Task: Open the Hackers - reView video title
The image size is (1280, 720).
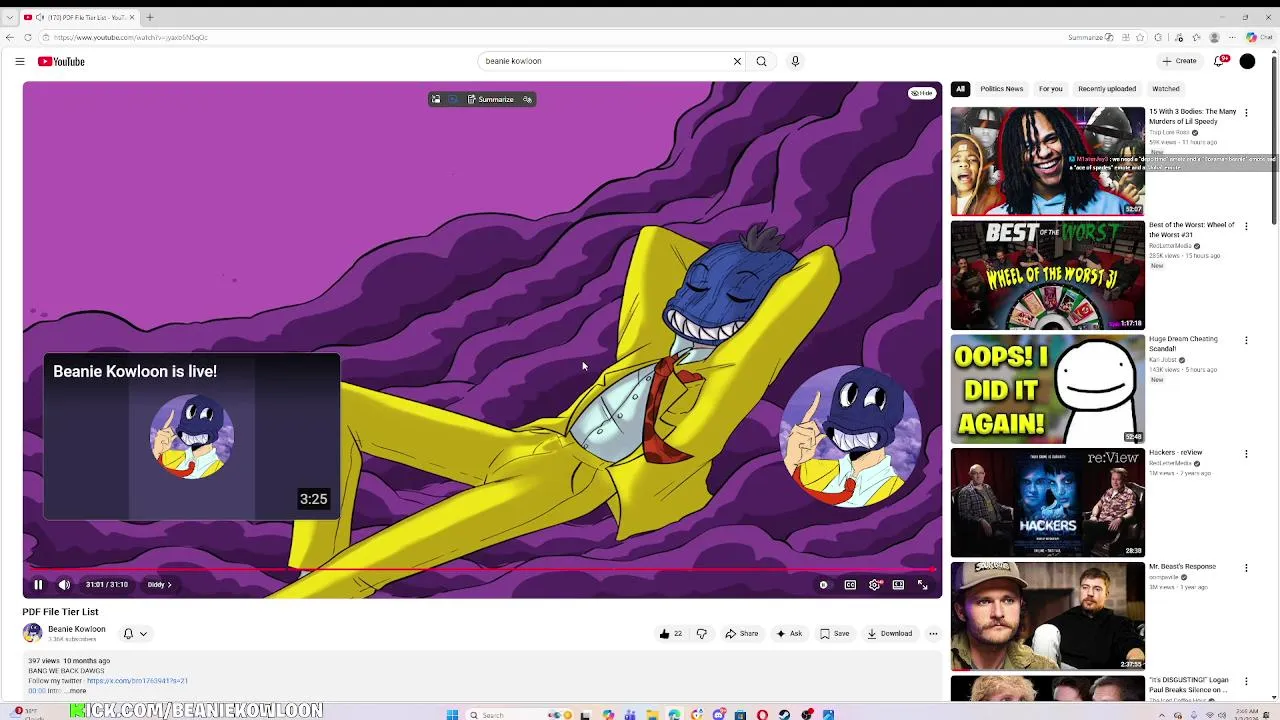Action: point(1175,453)
